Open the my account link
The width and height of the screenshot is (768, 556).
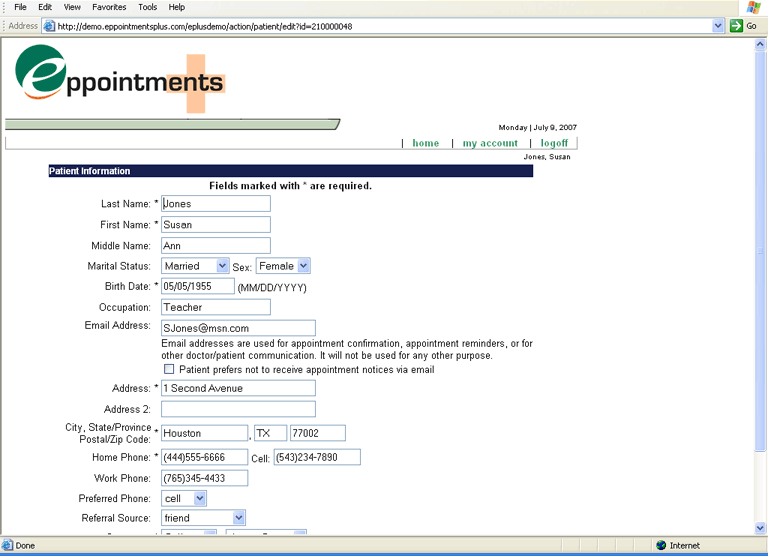(490, 143)
